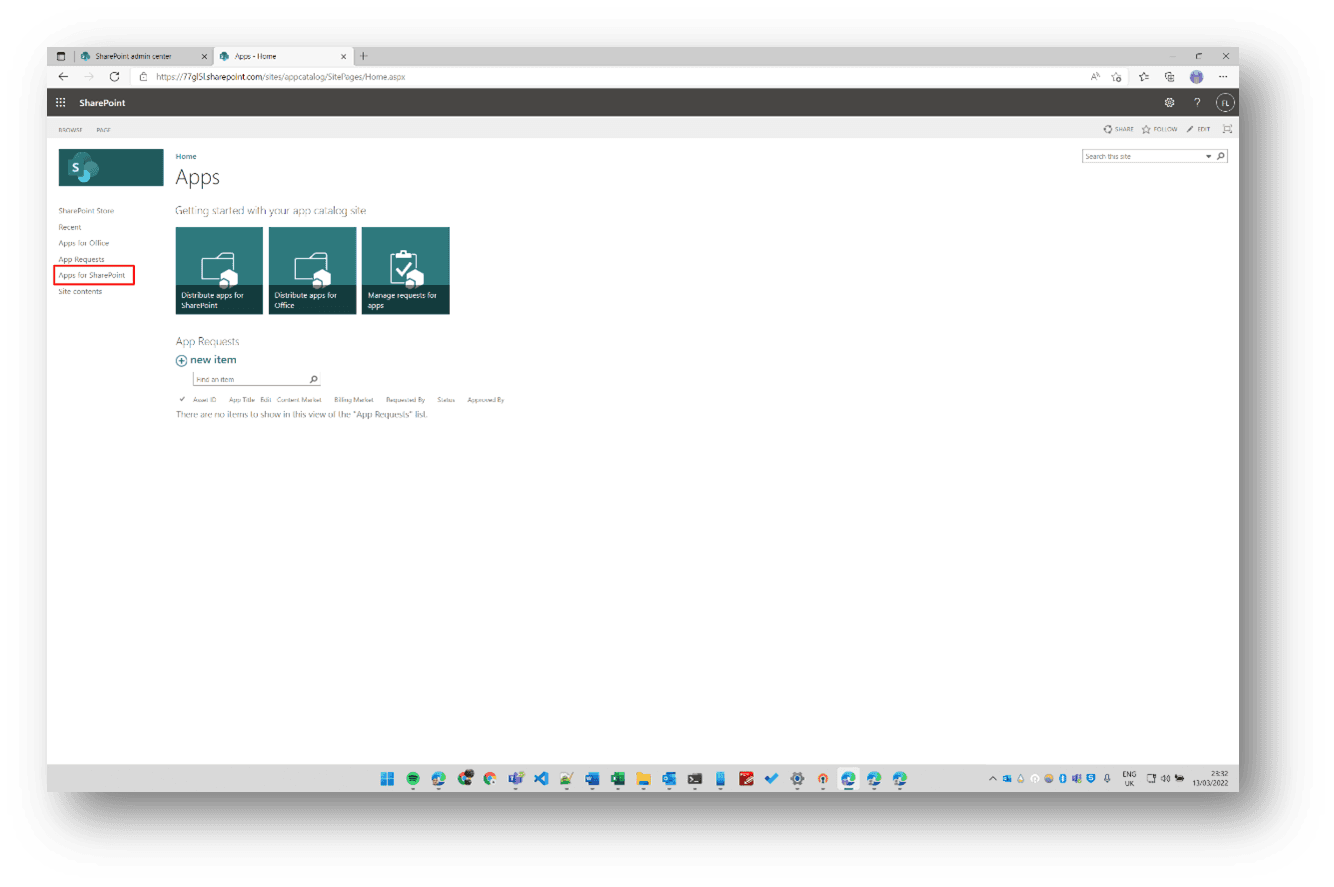Click the SharePoint title in header

coord(103,103)
